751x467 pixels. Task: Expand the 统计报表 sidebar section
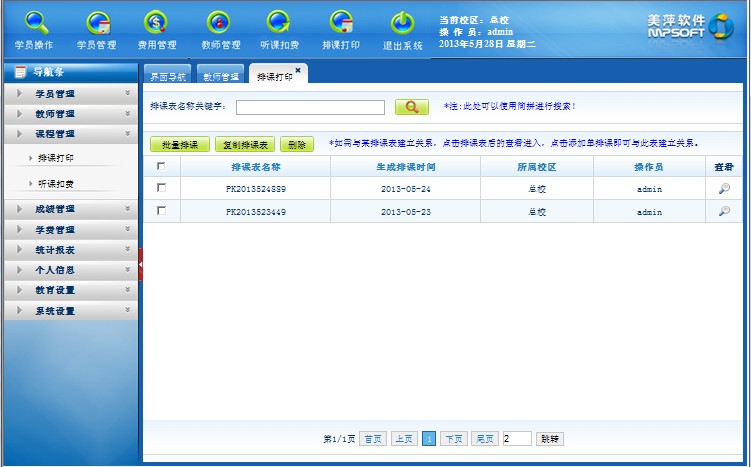70,250
